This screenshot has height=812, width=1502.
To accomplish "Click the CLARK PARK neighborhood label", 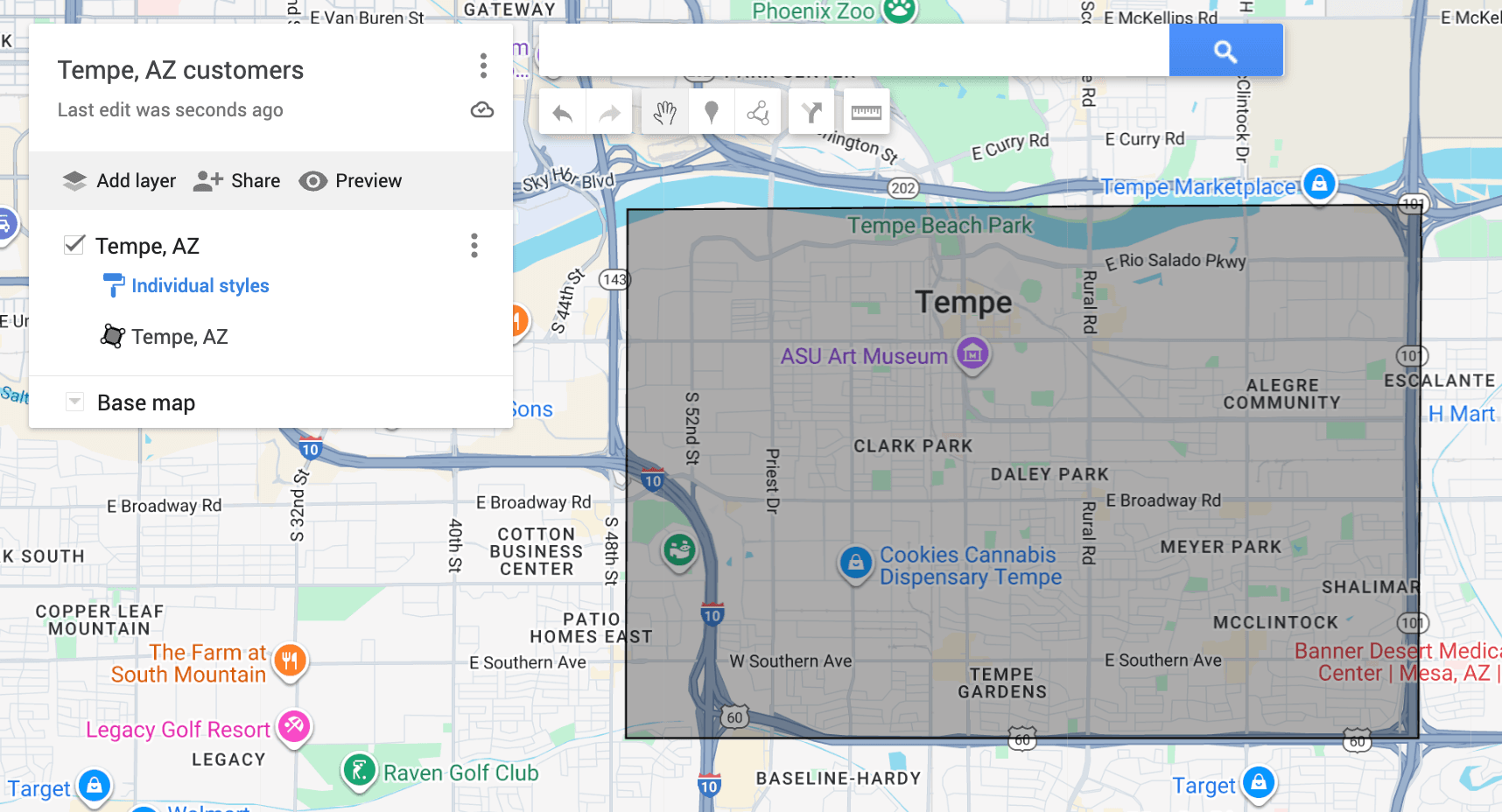I will pos(913,446).
